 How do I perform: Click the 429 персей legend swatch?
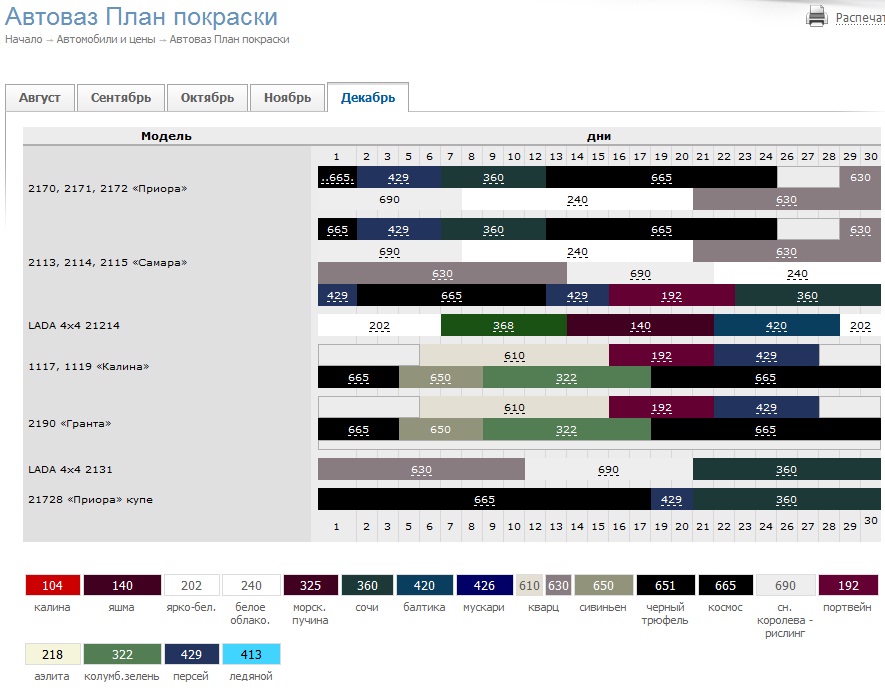pyautogui.click(x=191, y=654)
